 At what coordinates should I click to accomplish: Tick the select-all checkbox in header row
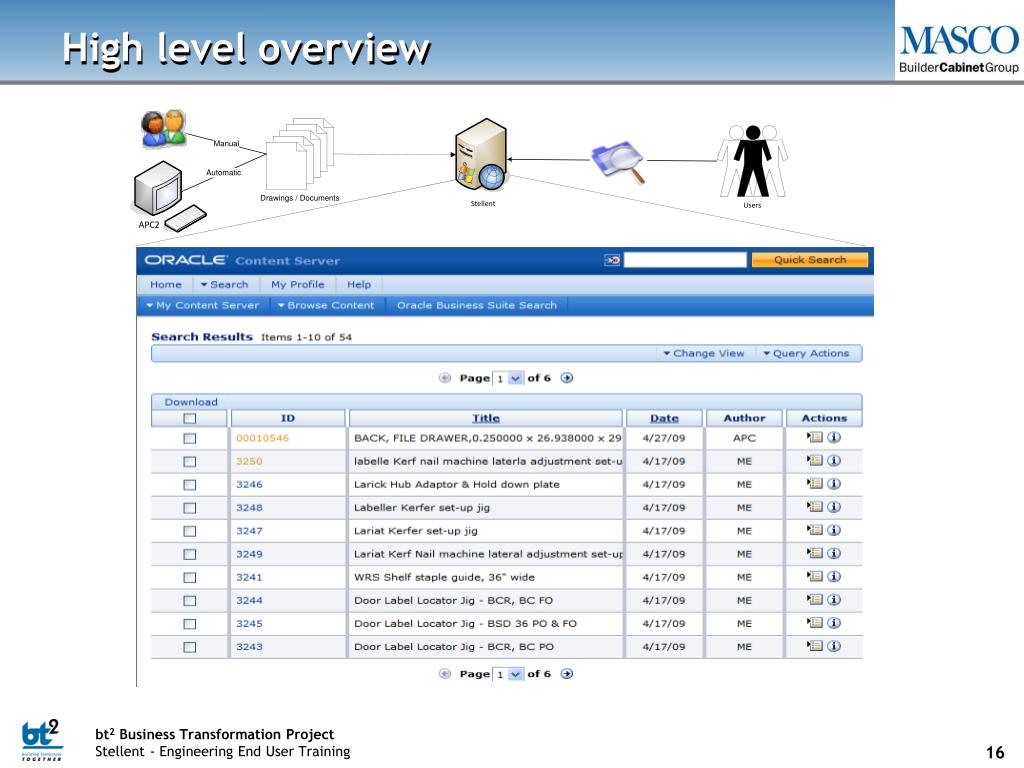point(189,419)
